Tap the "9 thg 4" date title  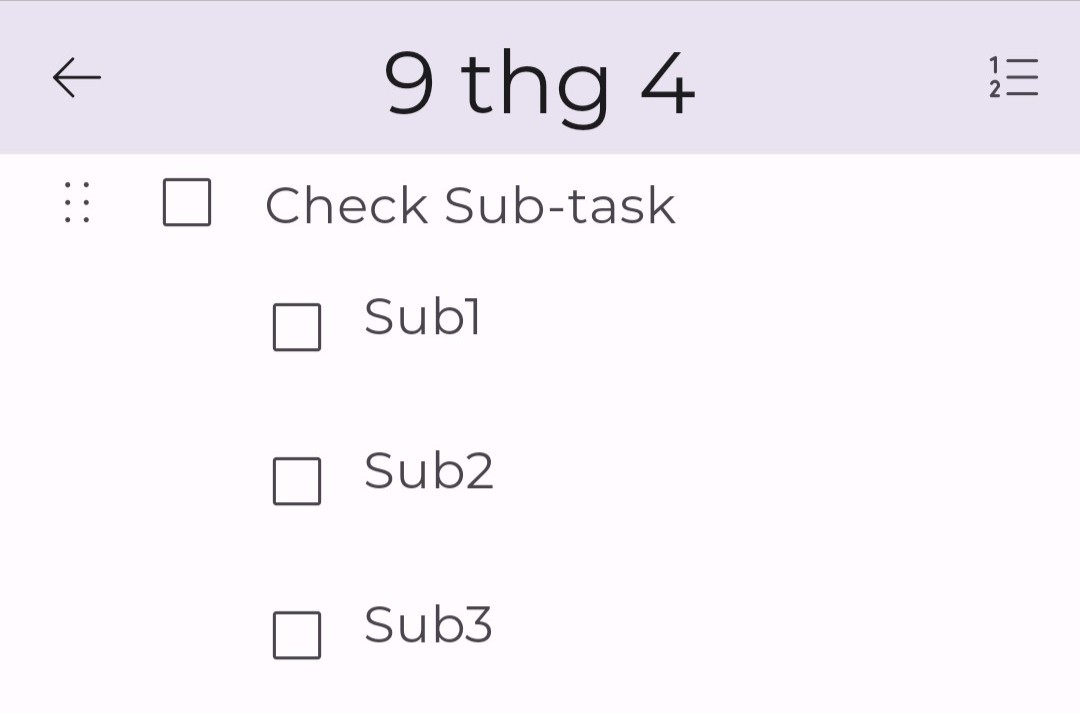click(x=539, y=84)
